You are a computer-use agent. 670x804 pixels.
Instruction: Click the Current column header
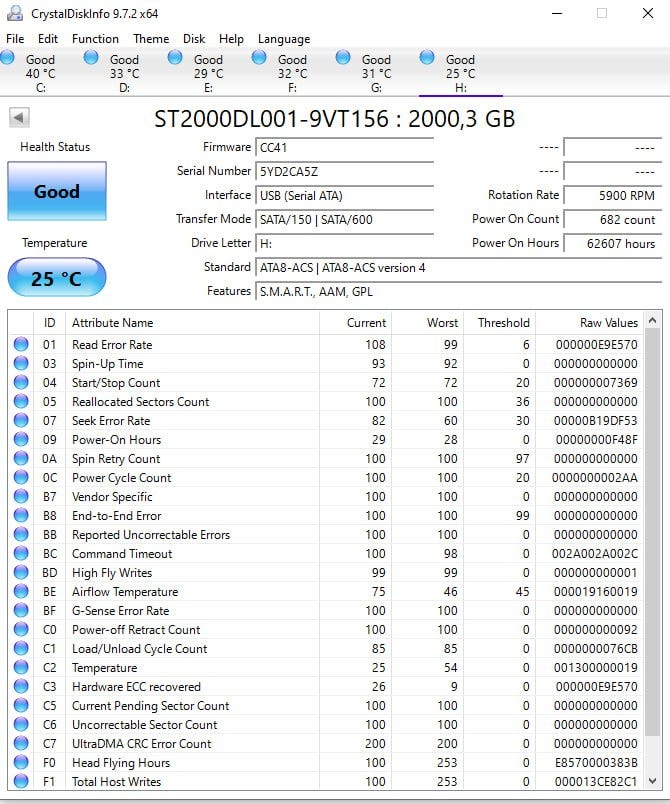pyautogui.click(x=355, y=323)
